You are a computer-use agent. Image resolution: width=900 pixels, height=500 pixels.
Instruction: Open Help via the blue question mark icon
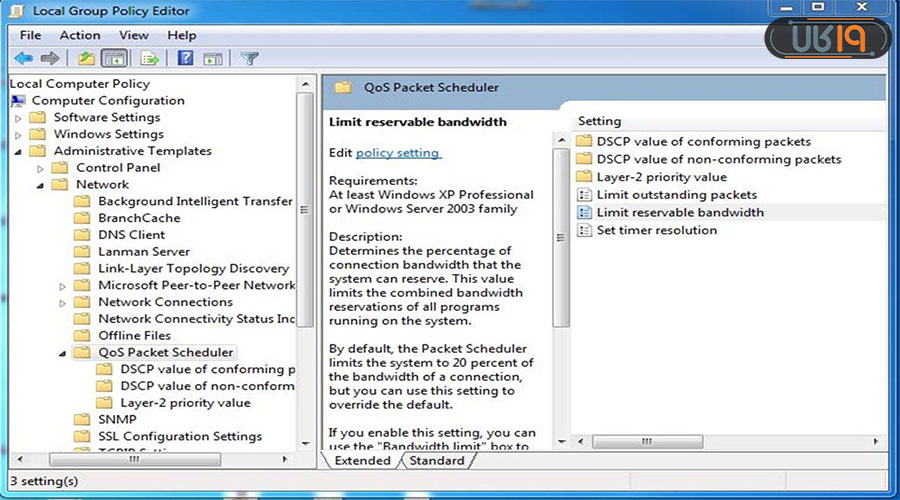pyautogui.click(x=185, y=58)
